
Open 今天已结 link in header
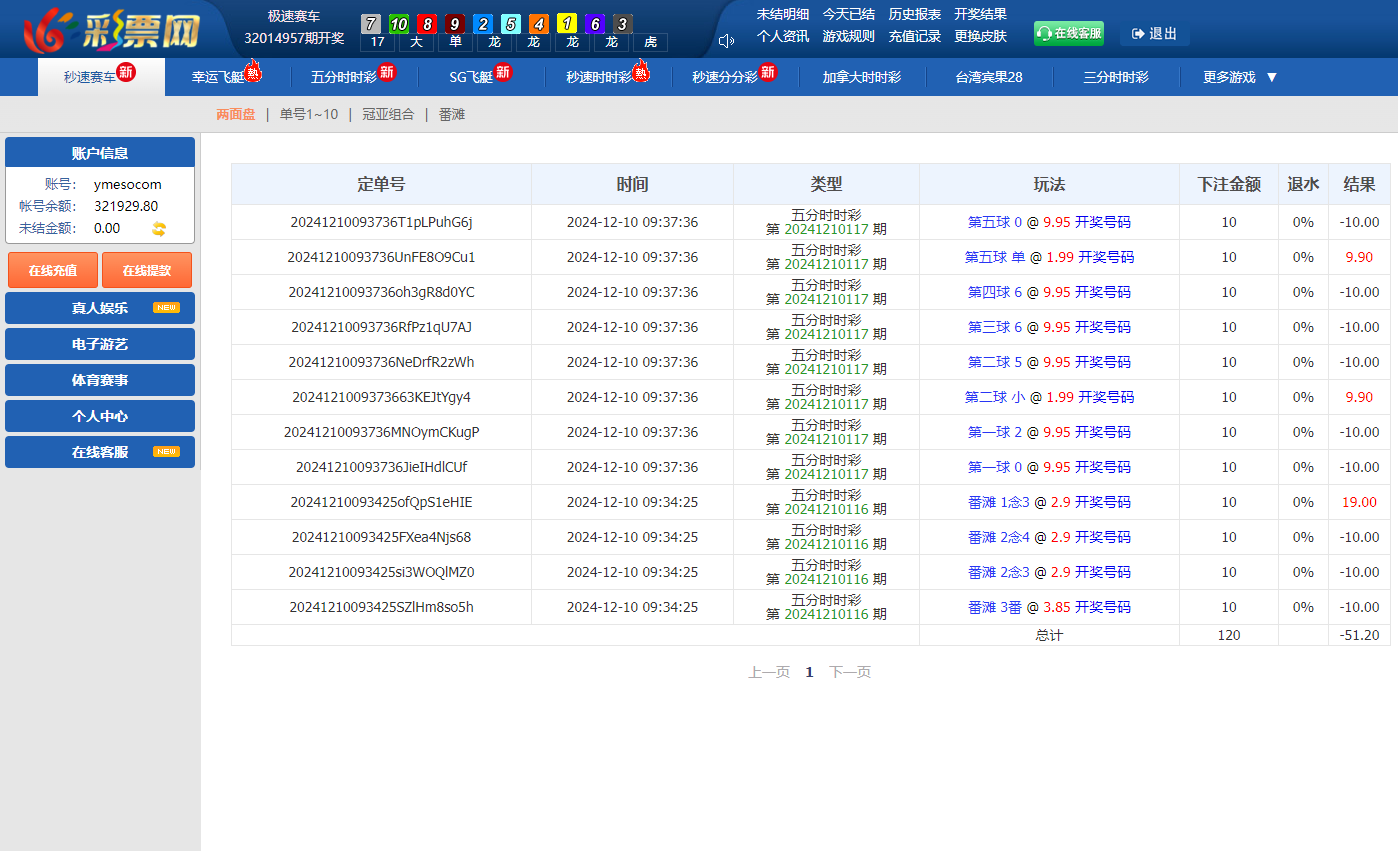click(x=849, y=14)
